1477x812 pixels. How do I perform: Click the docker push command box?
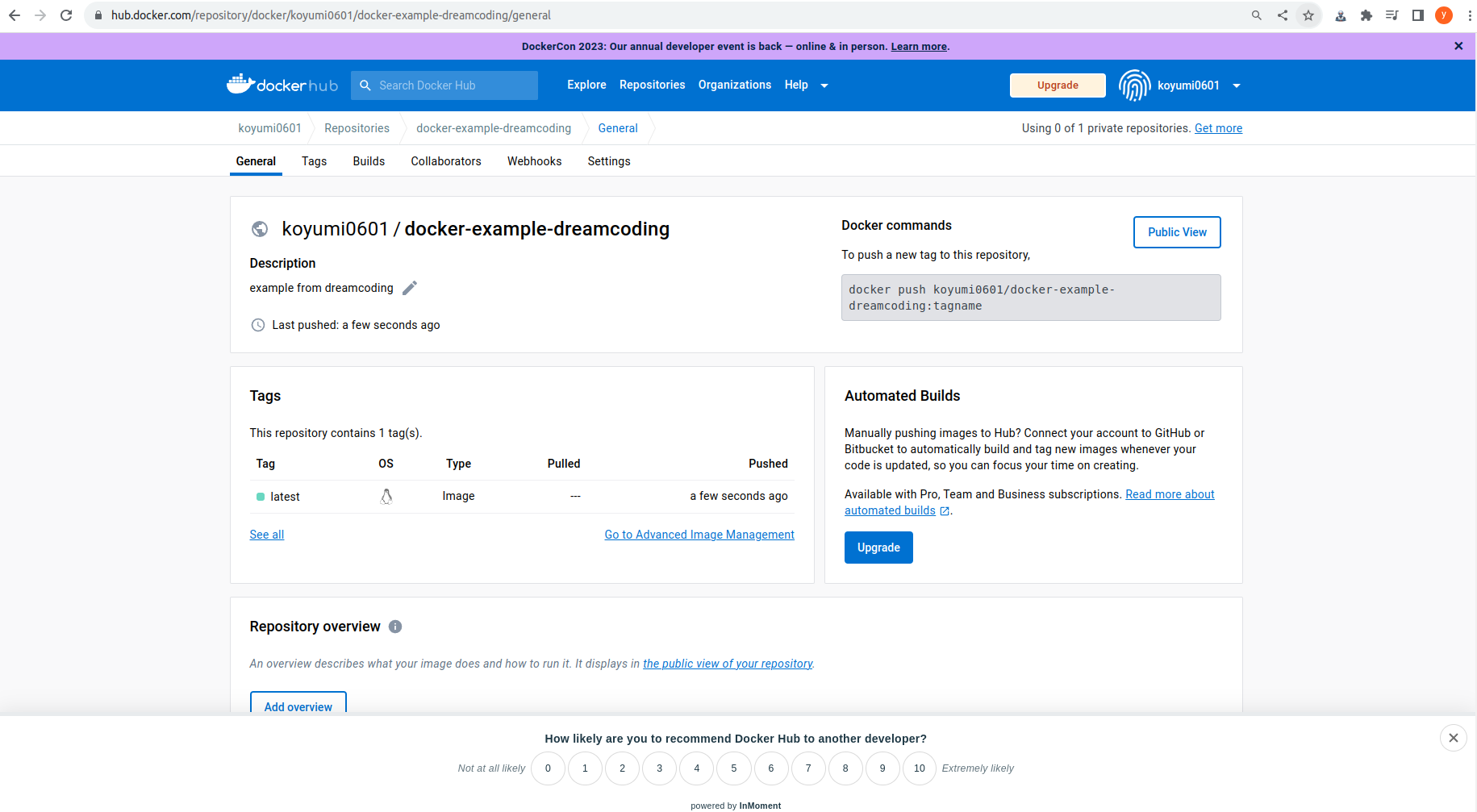[1031, 298]
